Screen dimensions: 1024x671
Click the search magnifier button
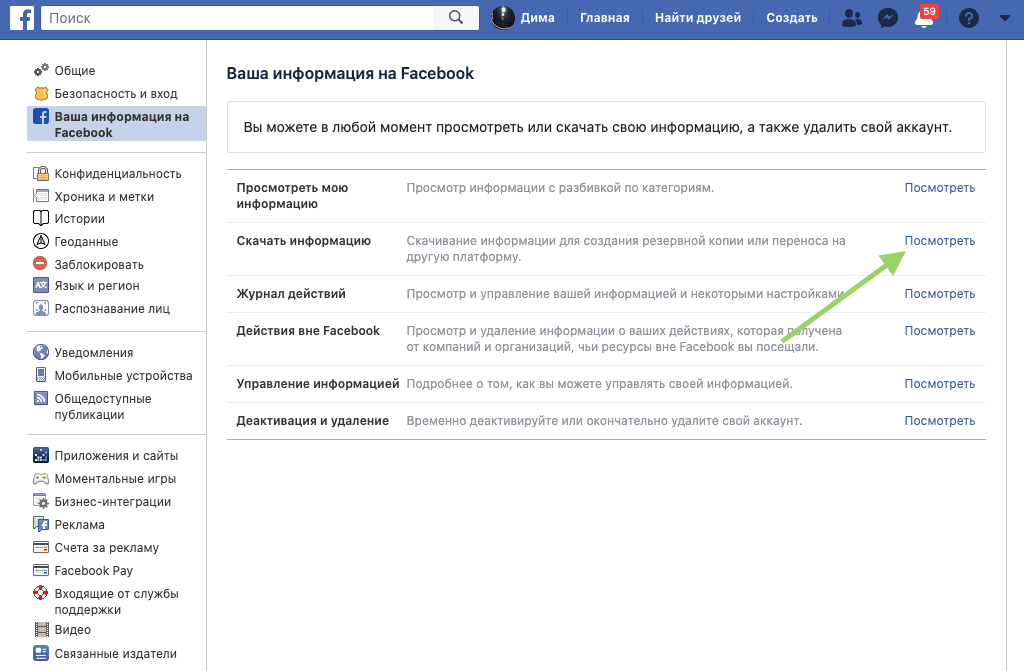[456, 17]
